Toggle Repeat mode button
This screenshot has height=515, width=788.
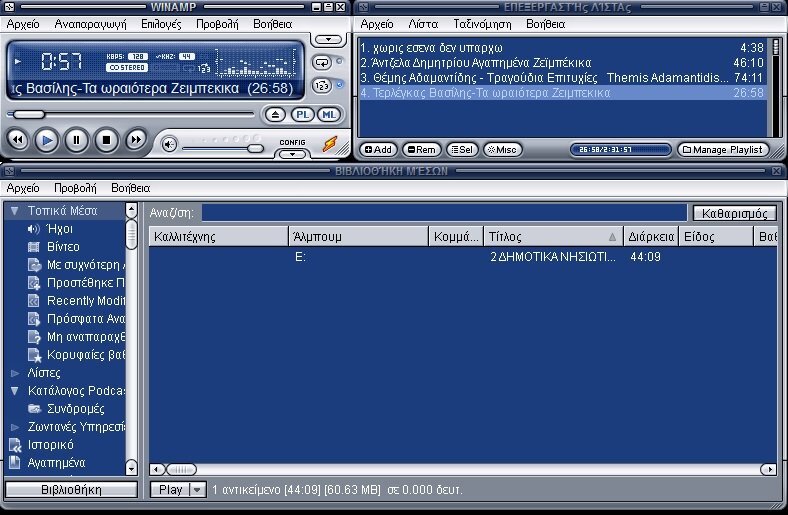coord(322,63)
